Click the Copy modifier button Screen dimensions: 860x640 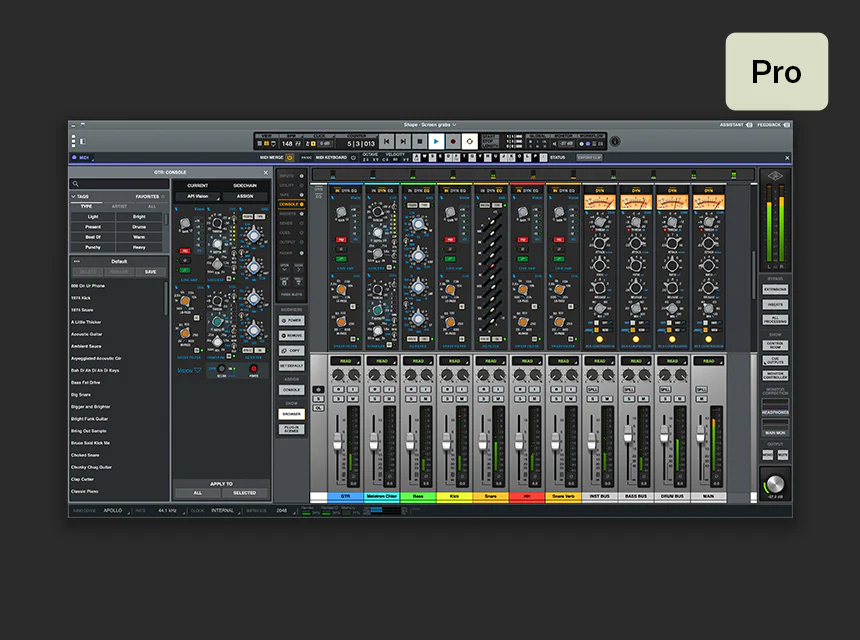[x=292, y=350]
